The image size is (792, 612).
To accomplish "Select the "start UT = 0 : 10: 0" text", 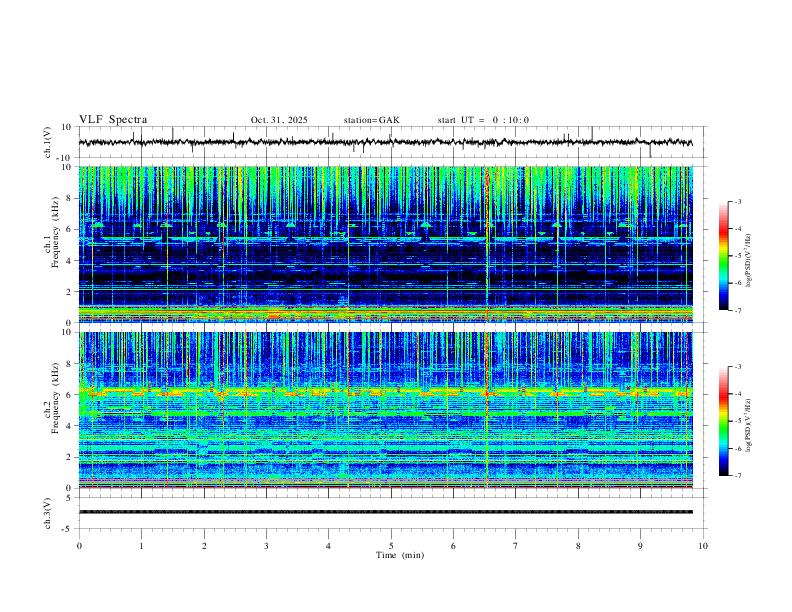I will [483, 120].
